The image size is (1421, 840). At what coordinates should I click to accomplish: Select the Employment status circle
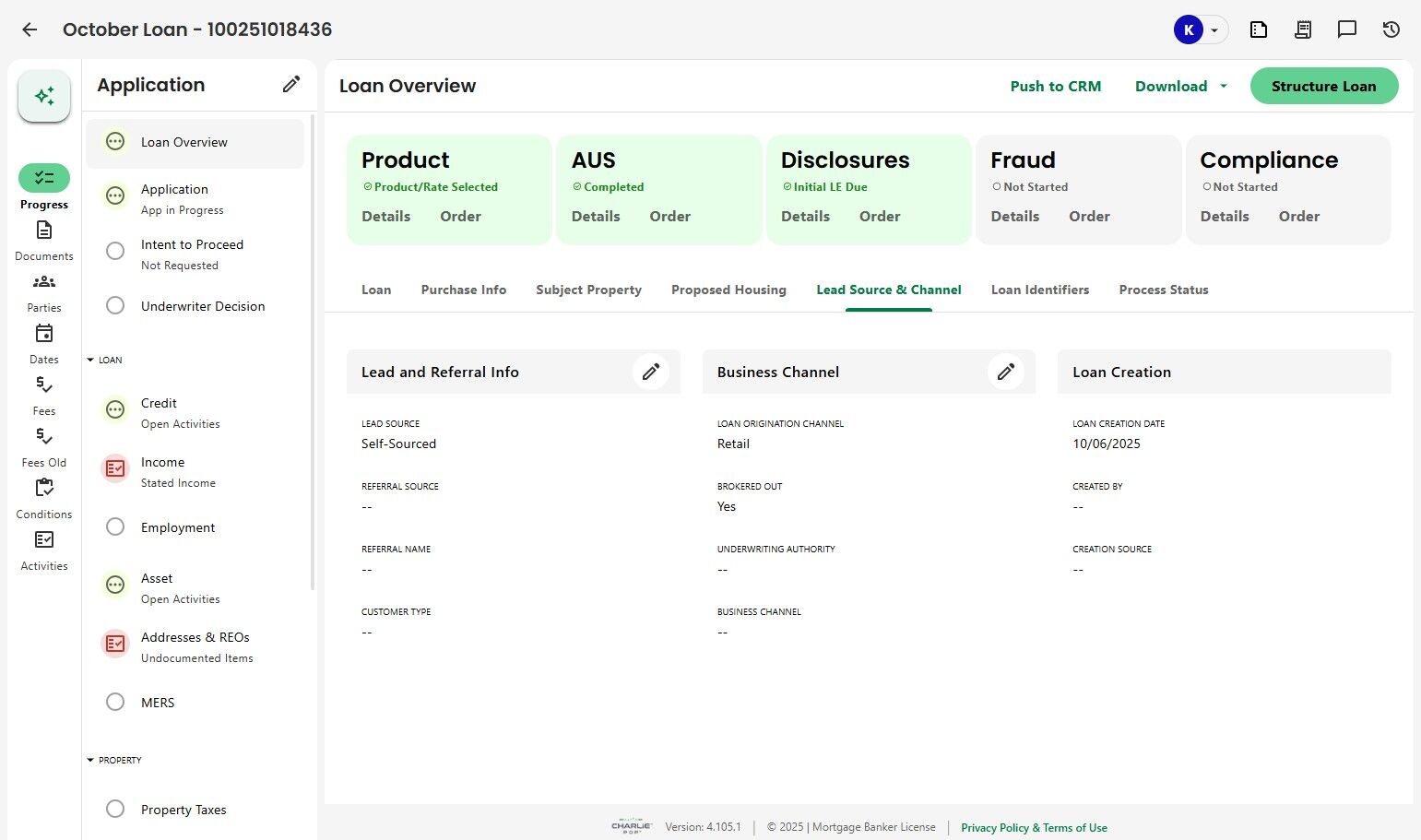pyautogui.click(x=115, y=526)
